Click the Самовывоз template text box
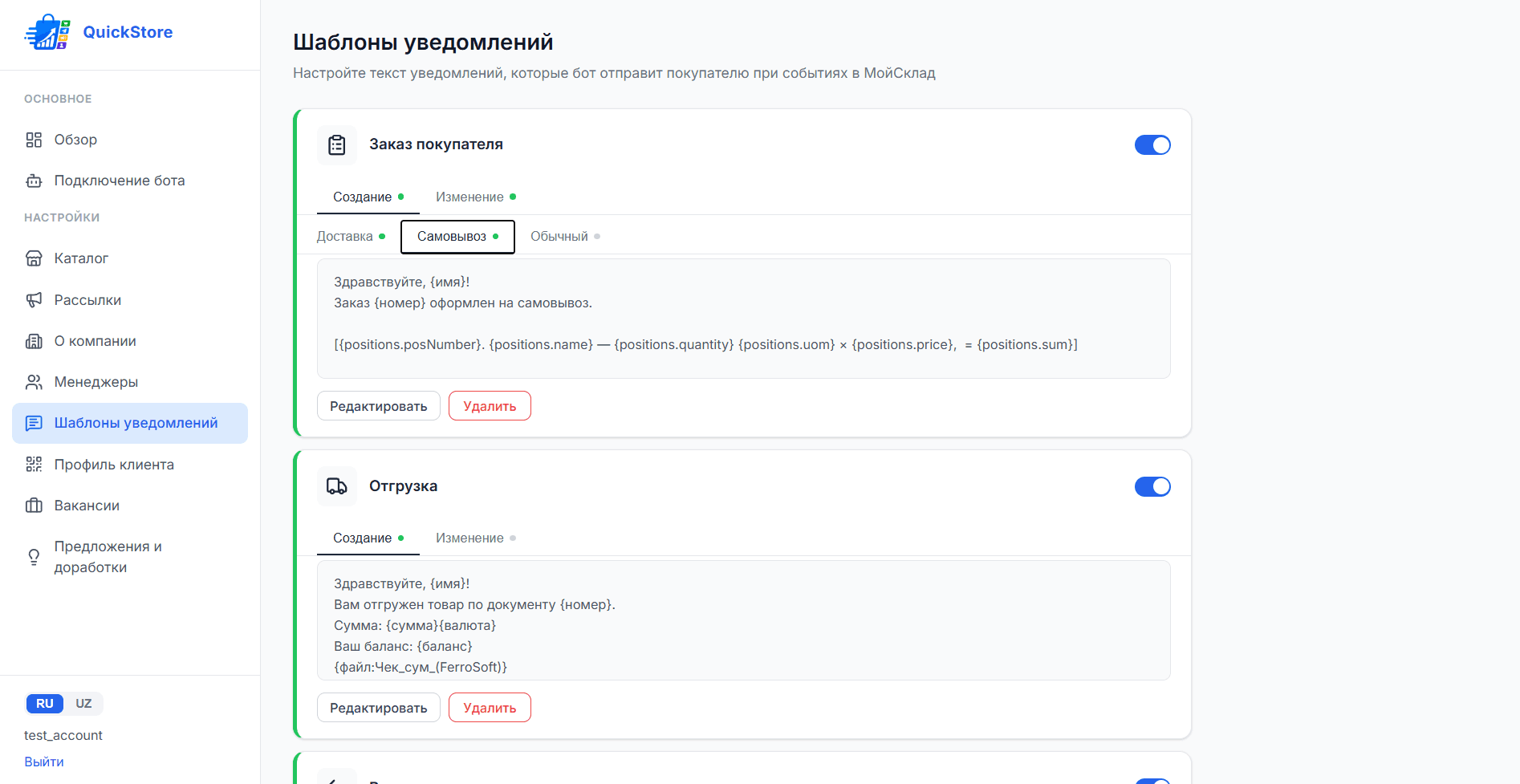The width and height of the screenshot is (1520, 784). [744, 319]
